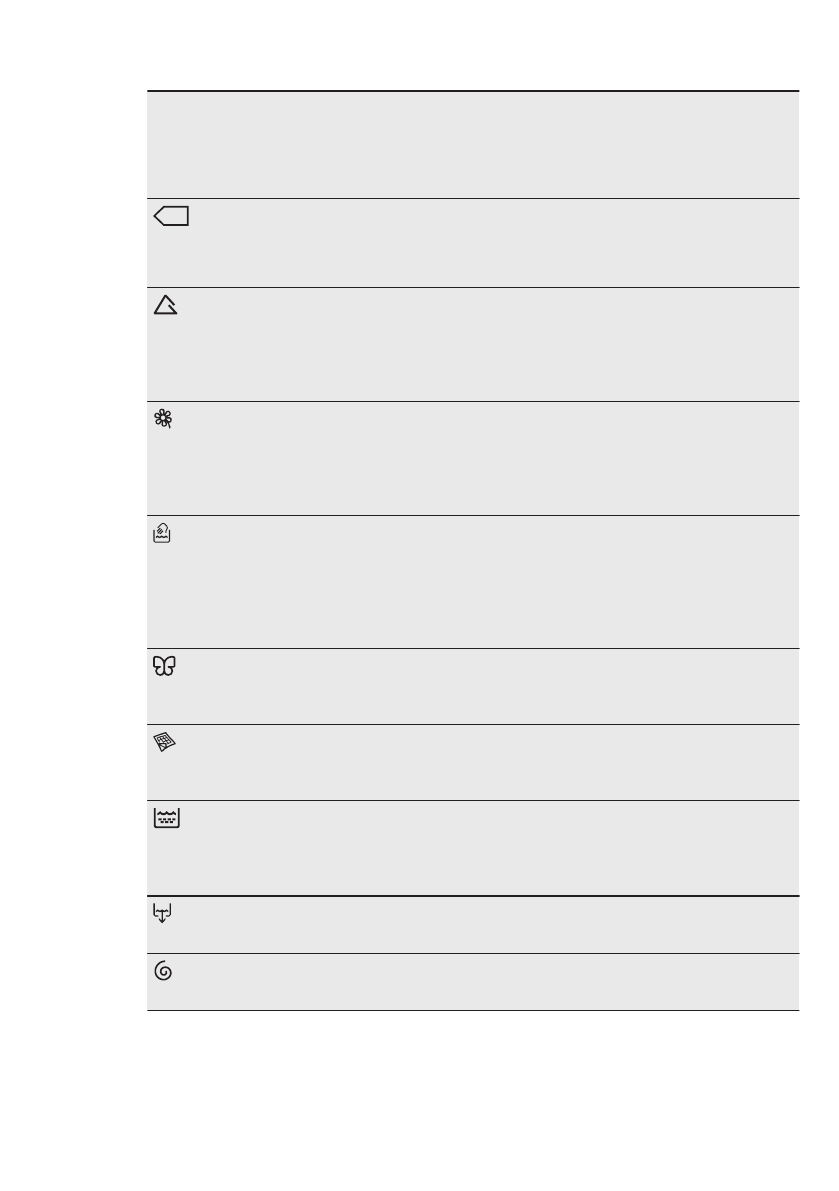Select the drain arrow icon

pos(163,913)
